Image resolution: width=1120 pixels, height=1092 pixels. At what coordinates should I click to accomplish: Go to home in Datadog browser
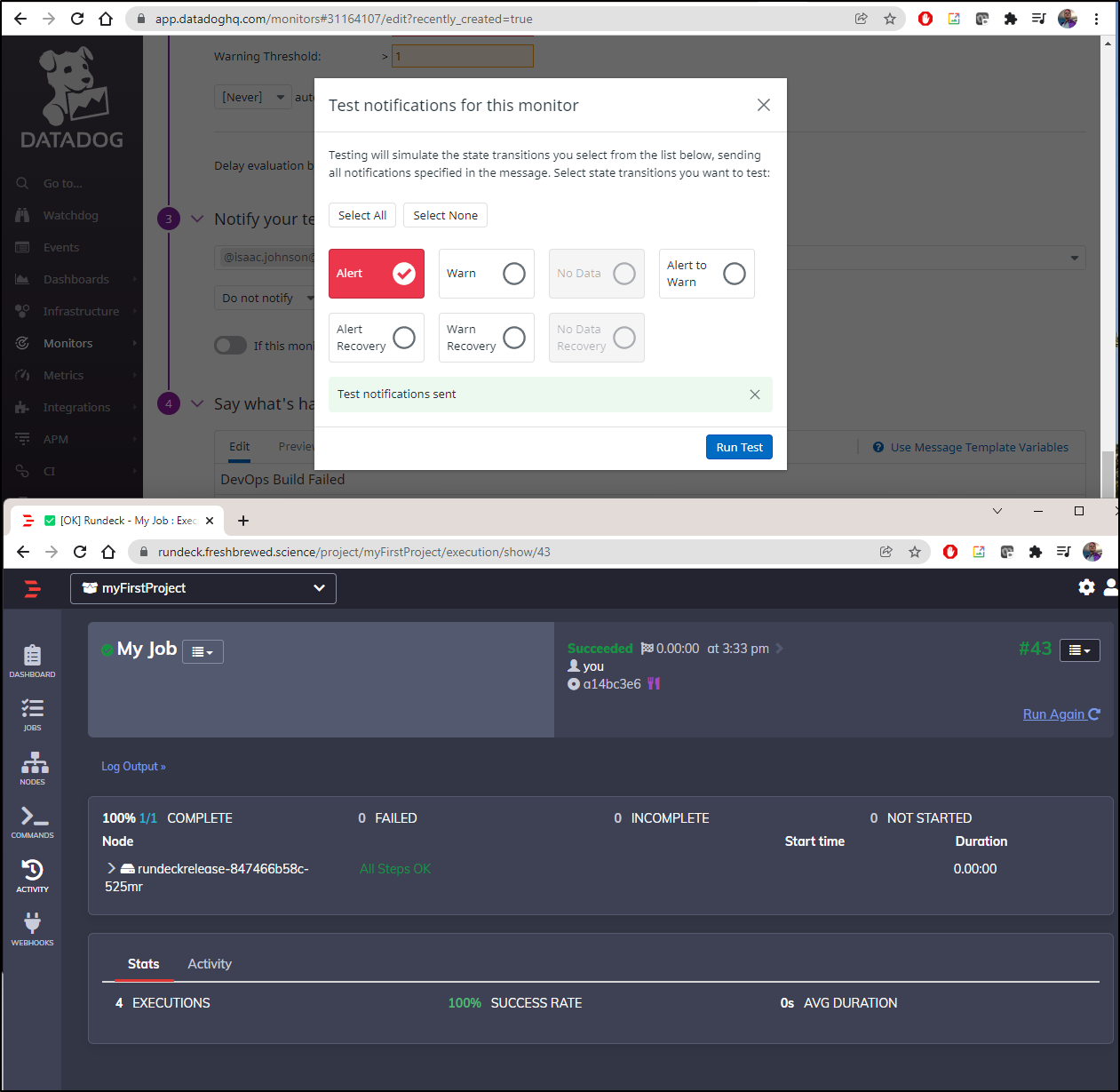pos(106,19)
